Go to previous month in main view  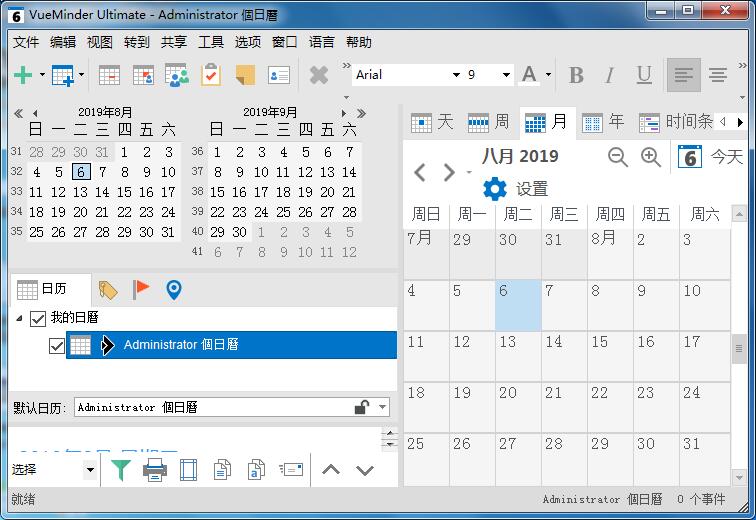coord(419,172)
